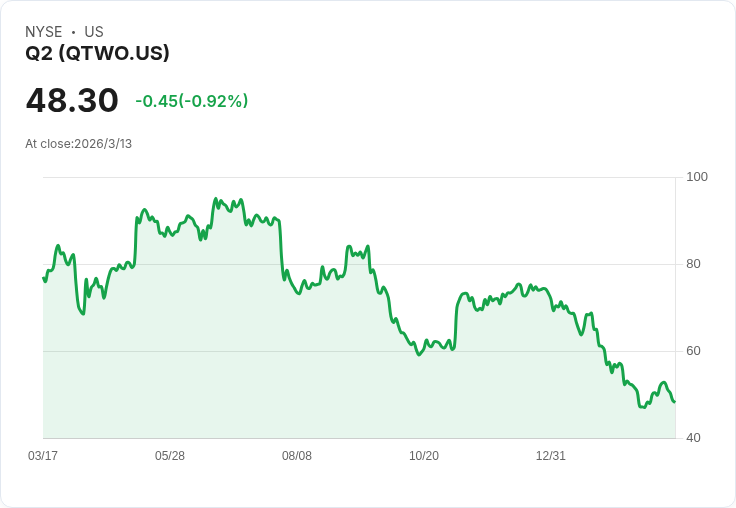Select the 03/17 date axis label
The image size is (736, 508).
click(x=43, y=456)
